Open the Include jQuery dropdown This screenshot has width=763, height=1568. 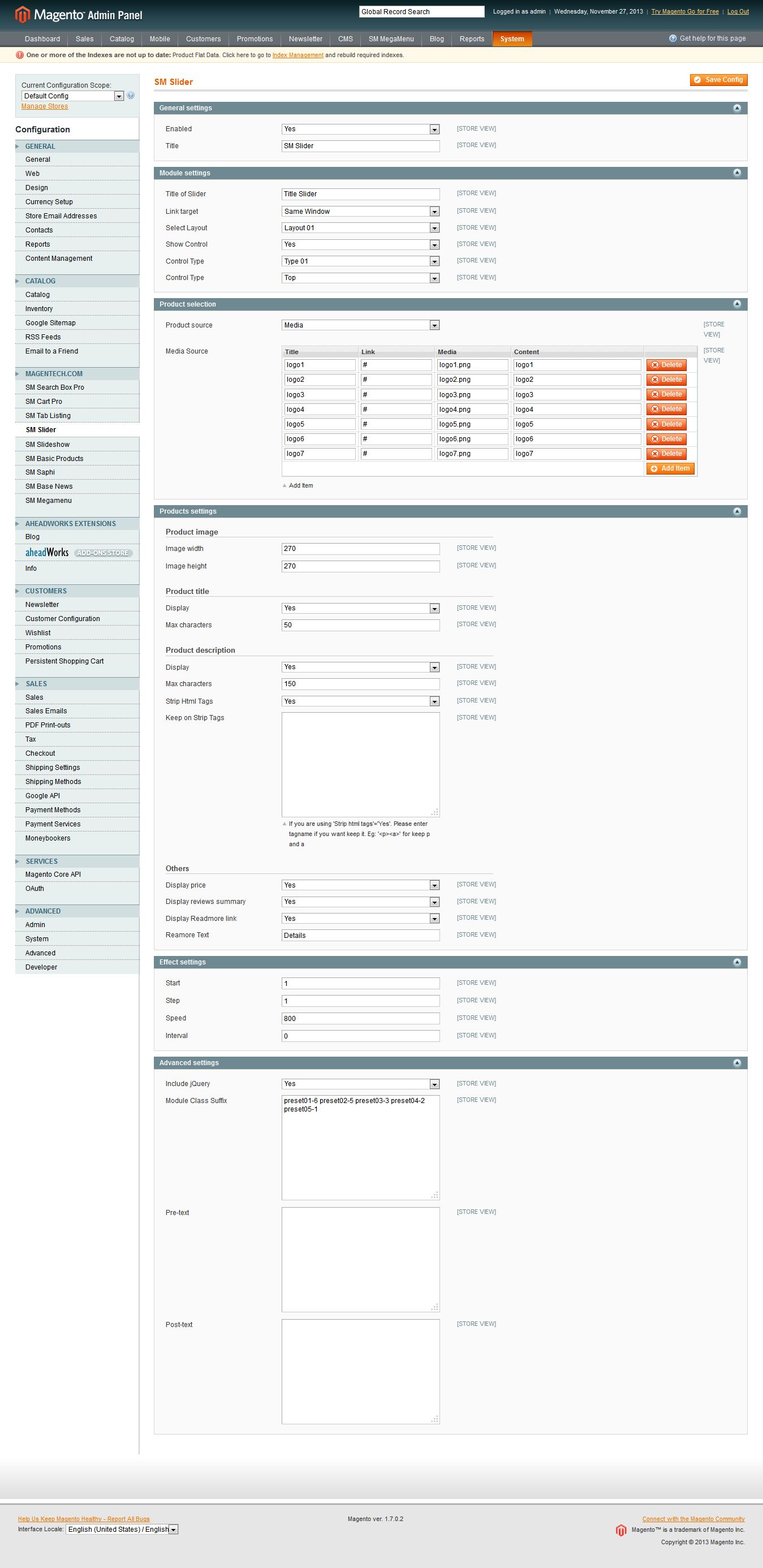pos(360,1083)
